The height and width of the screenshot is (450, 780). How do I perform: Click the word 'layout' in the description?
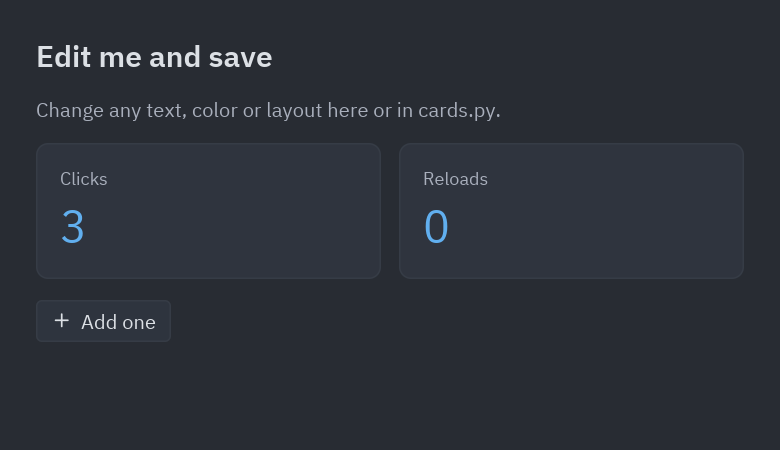(294, 110)
